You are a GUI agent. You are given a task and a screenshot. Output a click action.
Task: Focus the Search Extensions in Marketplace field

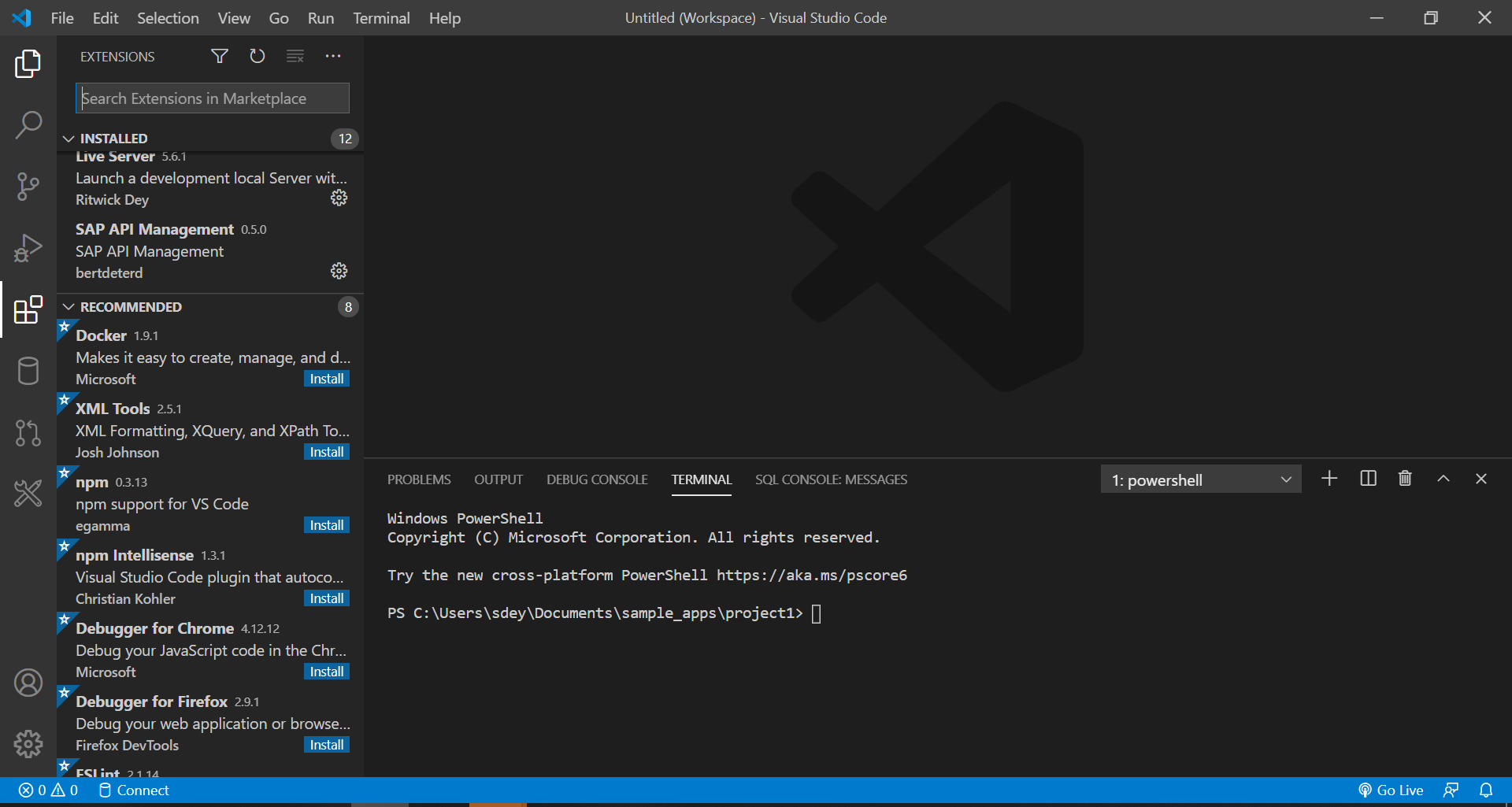(213, 98)
